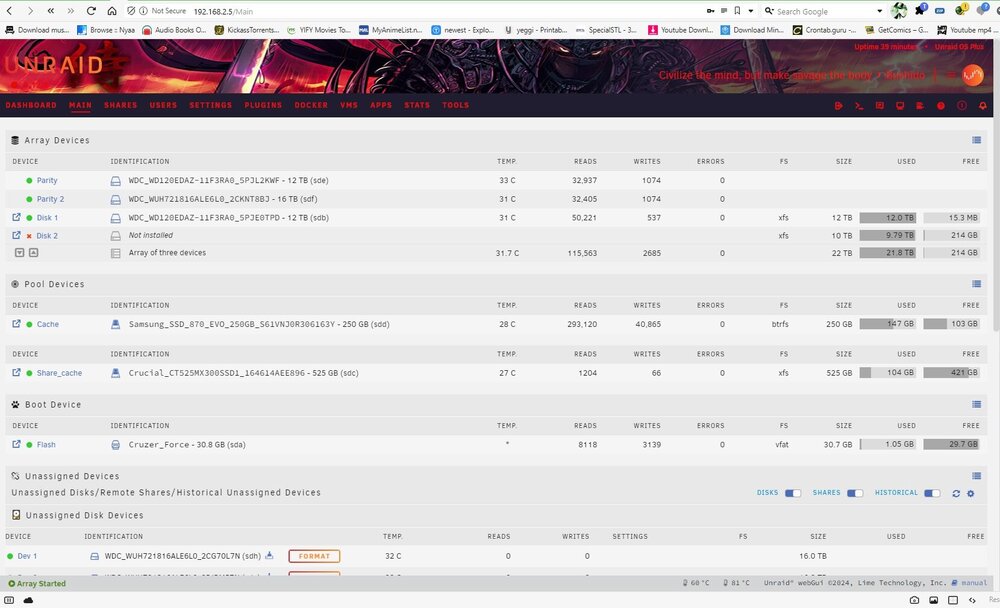
Task: Browse Cache pool via its folder icon
Action: (x=17, y=323)
